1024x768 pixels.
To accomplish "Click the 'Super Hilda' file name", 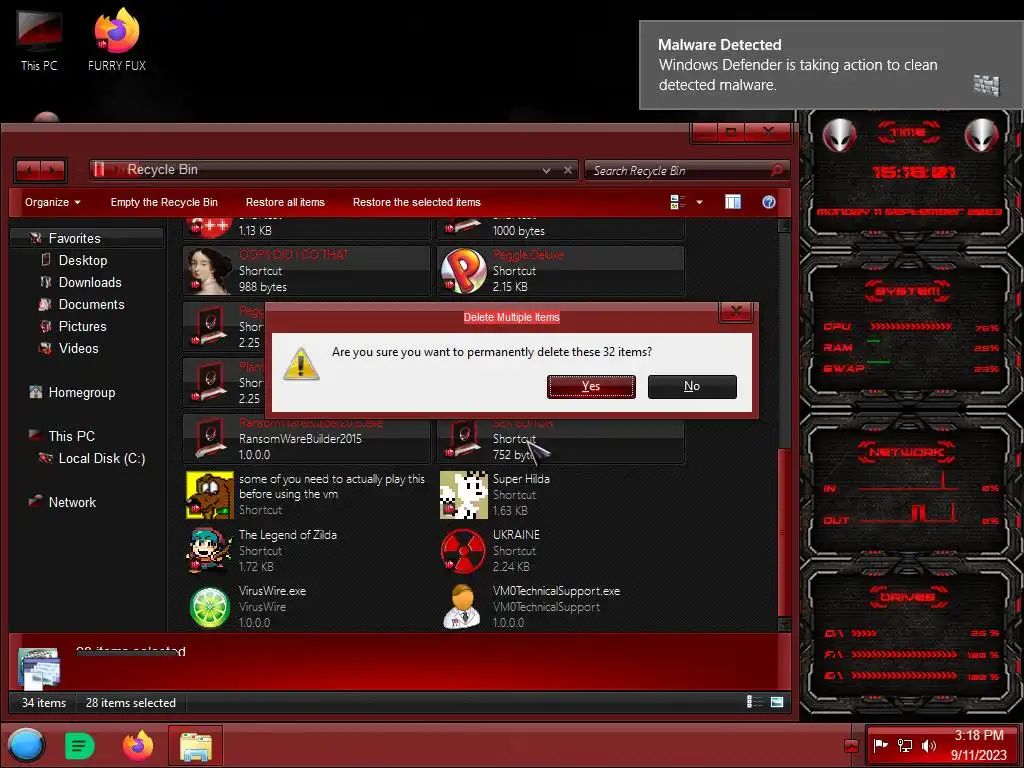I will point(521,479).
